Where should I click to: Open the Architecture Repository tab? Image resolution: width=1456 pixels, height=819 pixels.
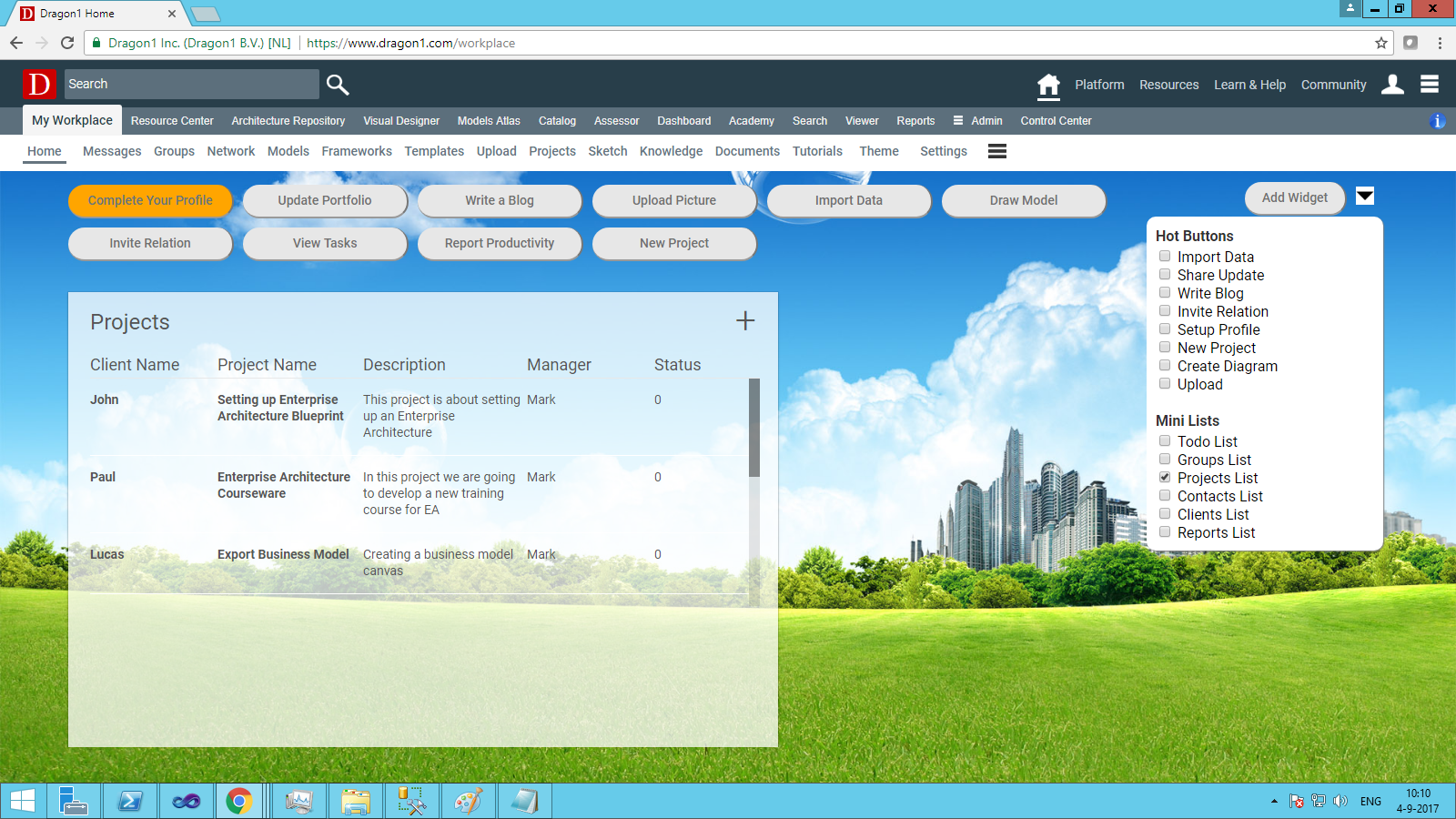288,121
